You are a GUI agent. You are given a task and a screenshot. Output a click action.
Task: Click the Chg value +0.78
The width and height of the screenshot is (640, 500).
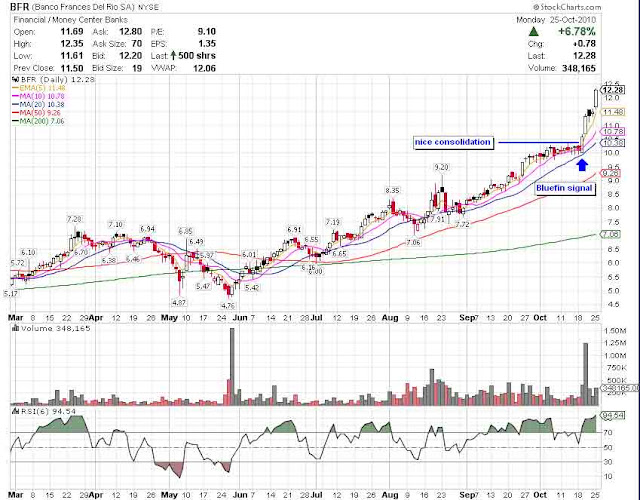[x=584, y=44]
